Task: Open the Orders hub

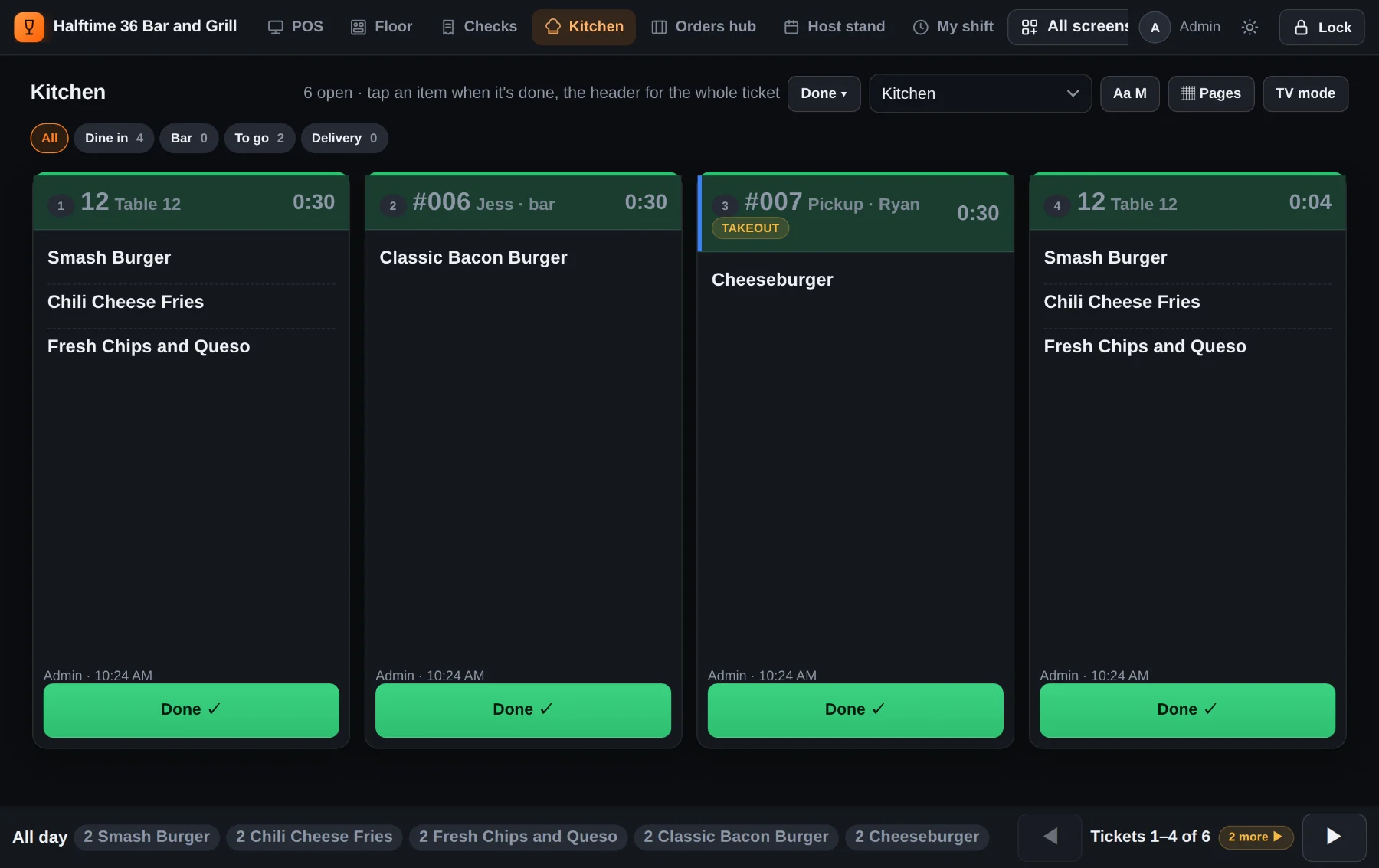Action: click(703, 27)
